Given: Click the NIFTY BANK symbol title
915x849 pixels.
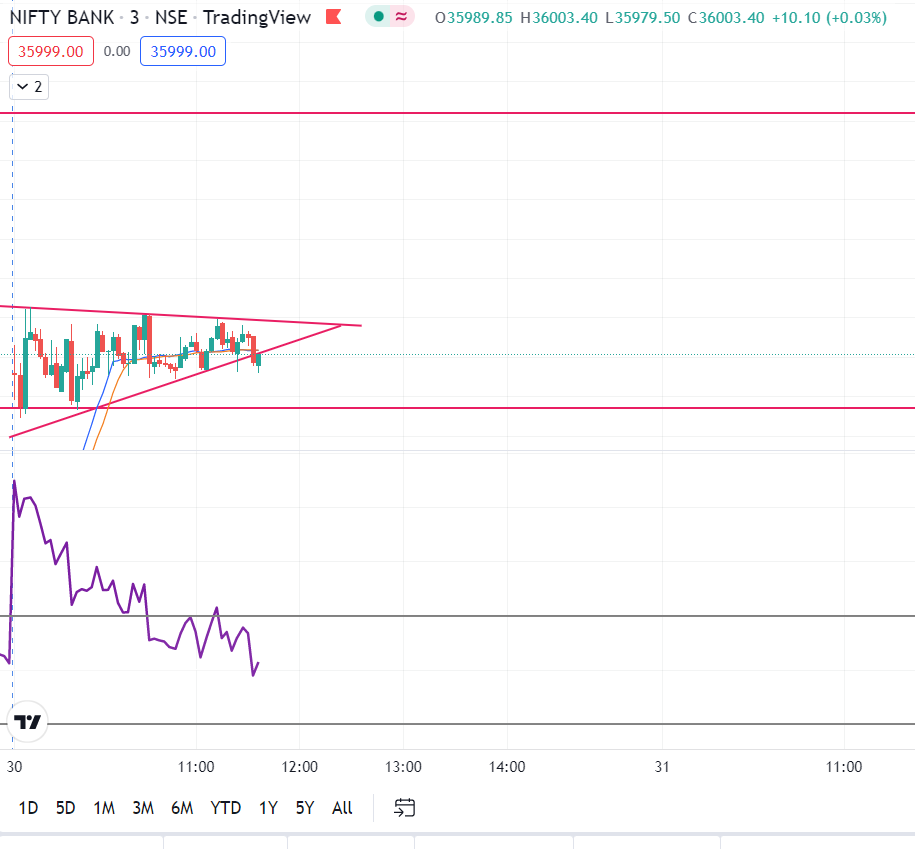Looking at the screenshot, I should pos(62,18).
